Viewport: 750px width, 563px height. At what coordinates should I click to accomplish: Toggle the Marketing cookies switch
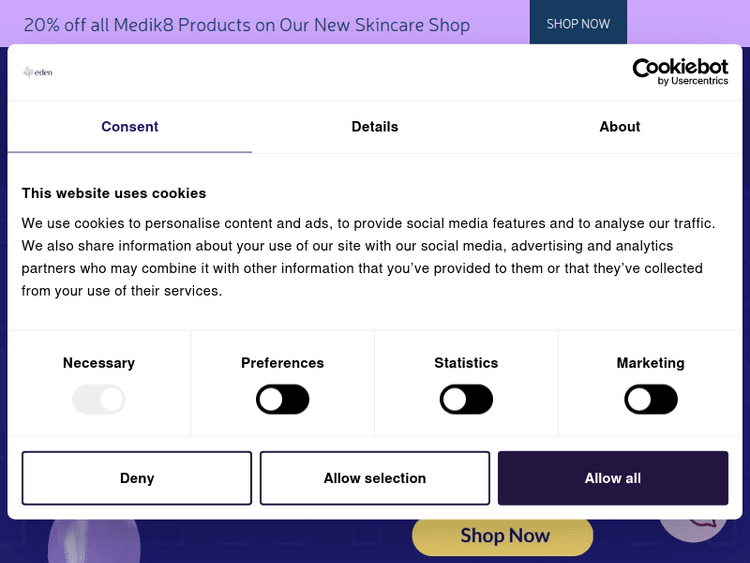point(651,400)
